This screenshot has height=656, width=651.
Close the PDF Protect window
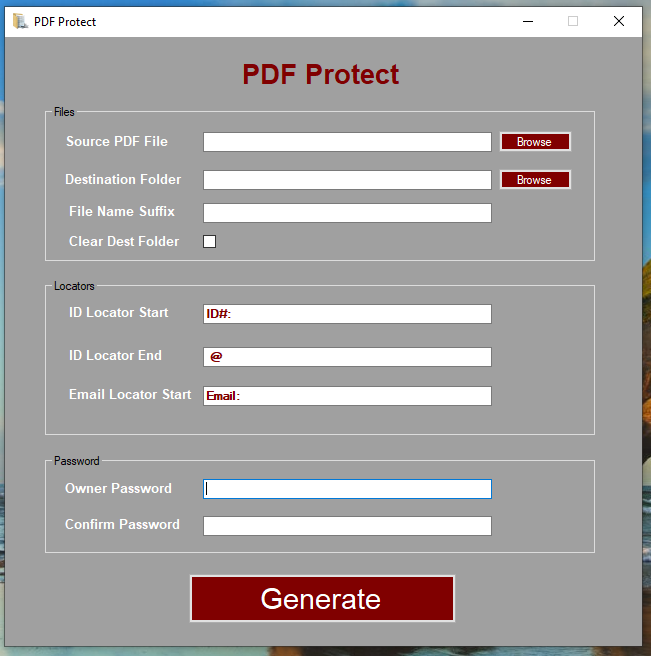pos(618,21)
